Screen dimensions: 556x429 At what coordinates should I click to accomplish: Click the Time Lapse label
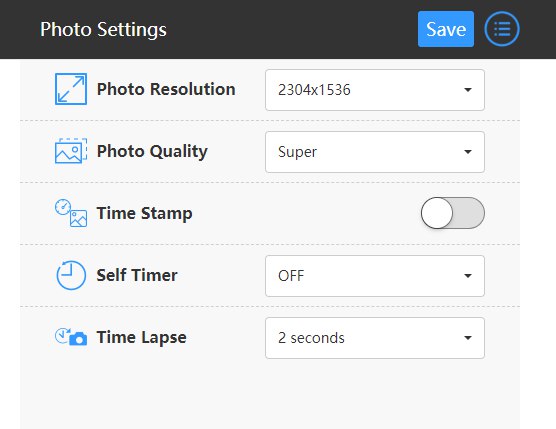(141, 338)
